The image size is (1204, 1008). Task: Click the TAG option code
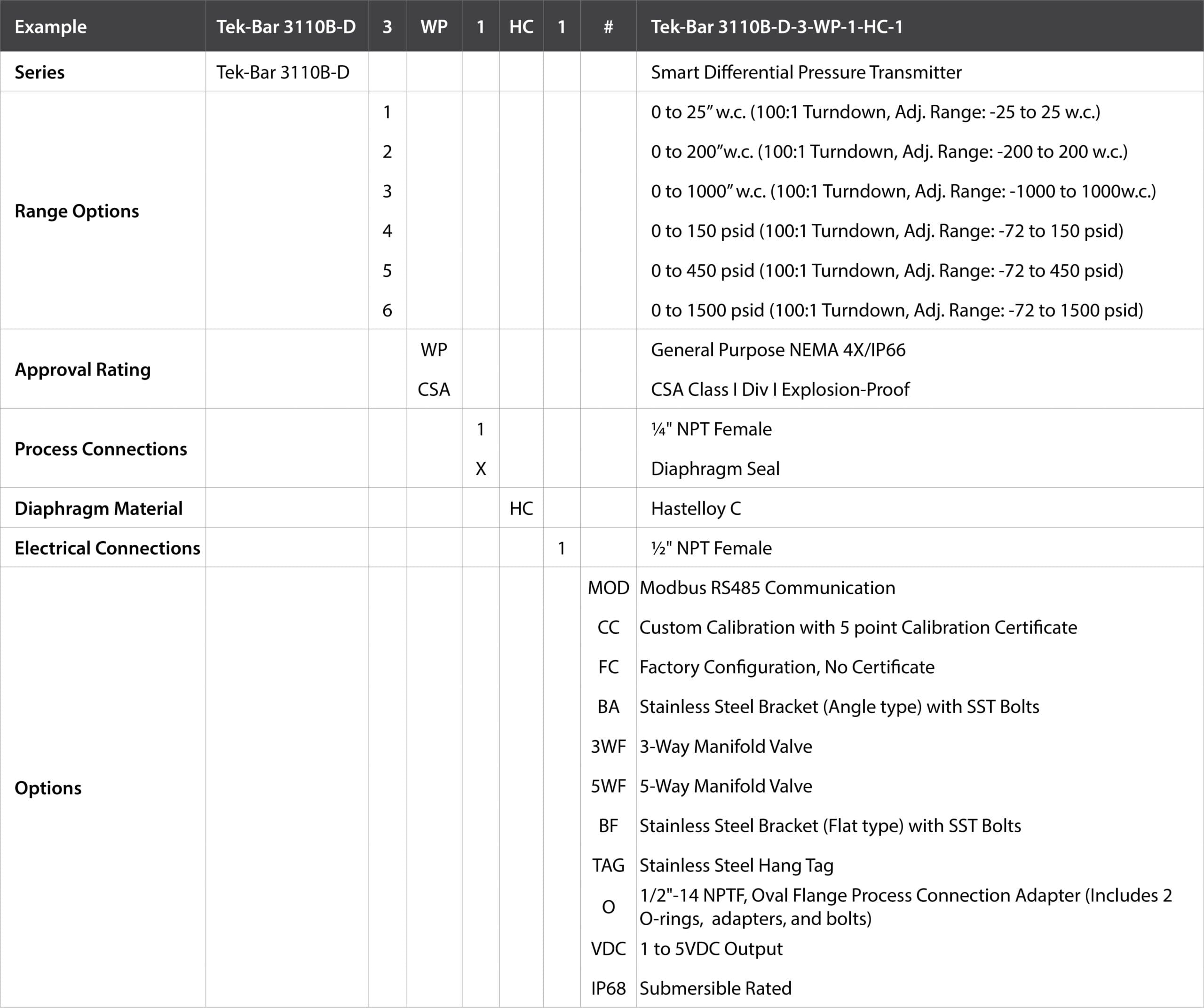pyautogui.click(x=608, y=866)
